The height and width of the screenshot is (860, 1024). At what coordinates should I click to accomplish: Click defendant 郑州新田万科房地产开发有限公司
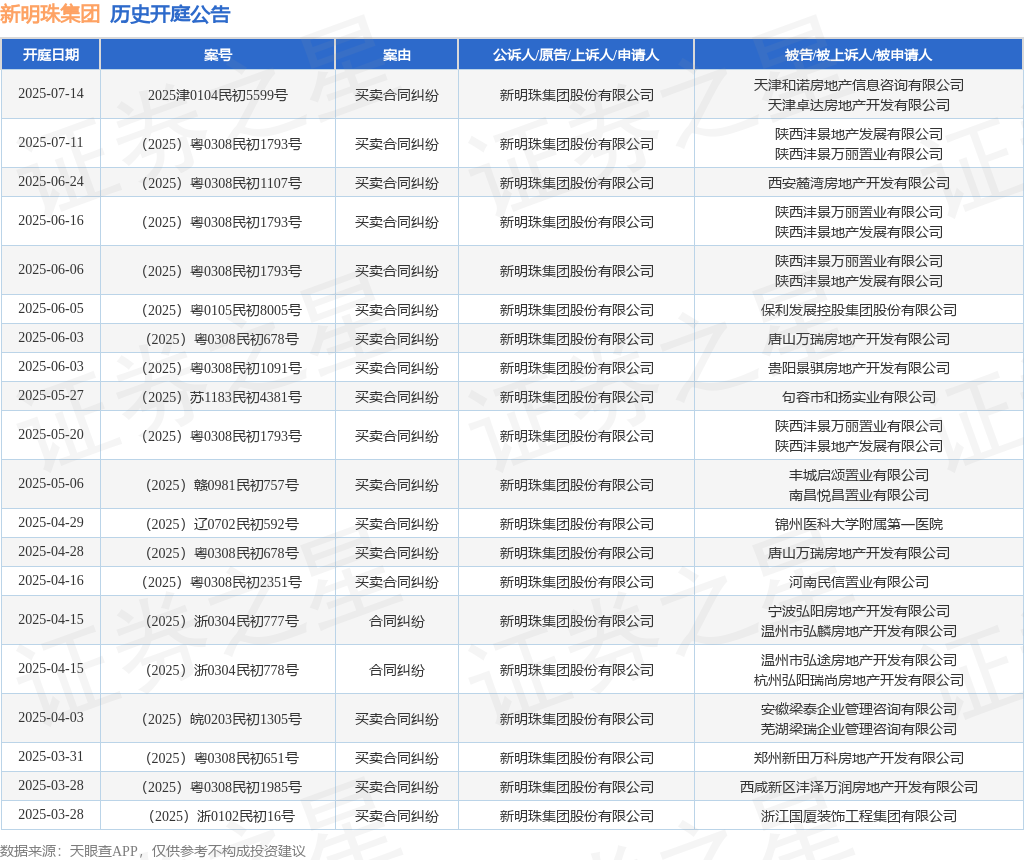coord(858,758)
